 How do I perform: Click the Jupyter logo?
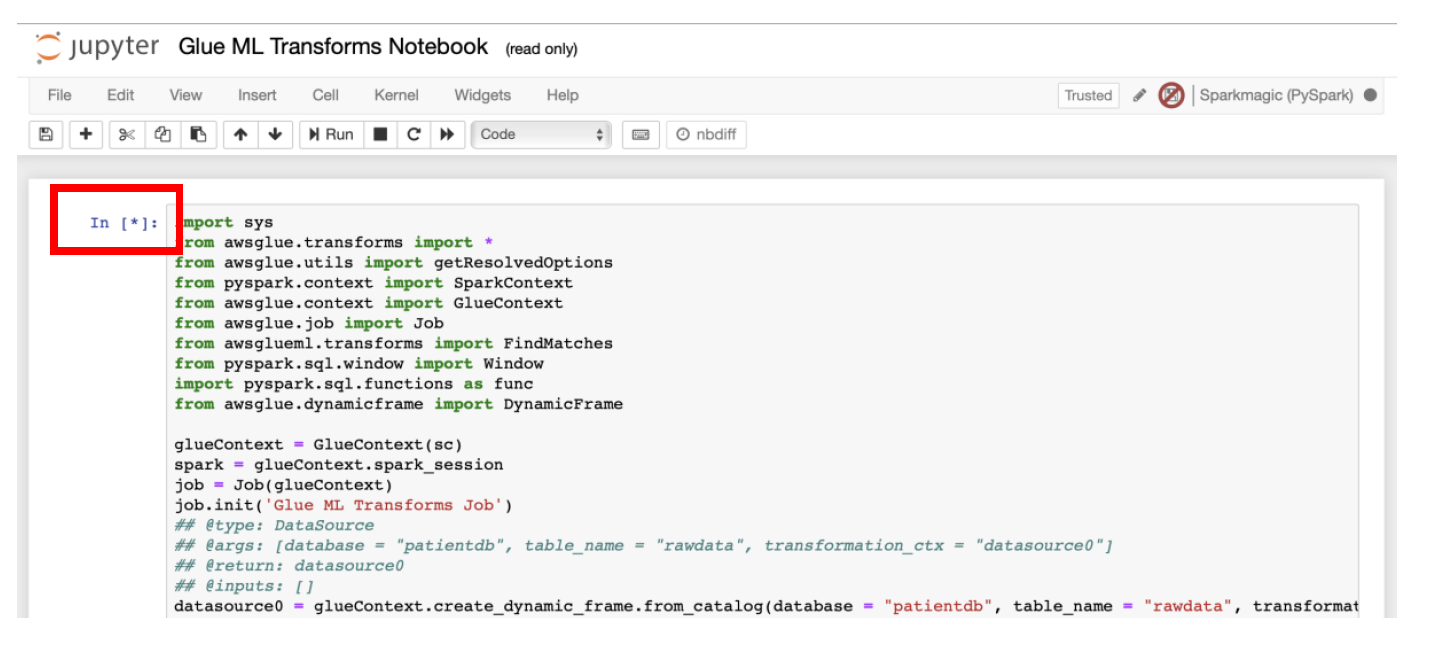click(97, 47)
